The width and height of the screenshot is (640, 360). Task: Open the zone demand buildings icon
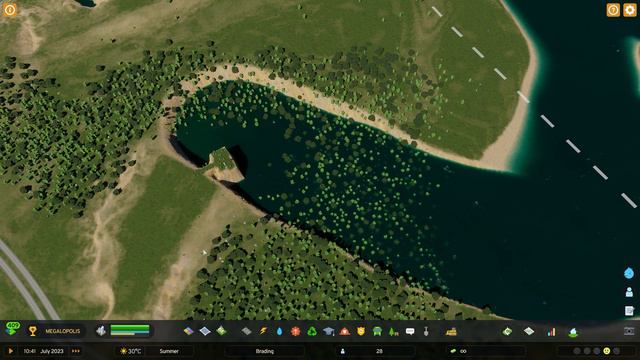(101, 331)
